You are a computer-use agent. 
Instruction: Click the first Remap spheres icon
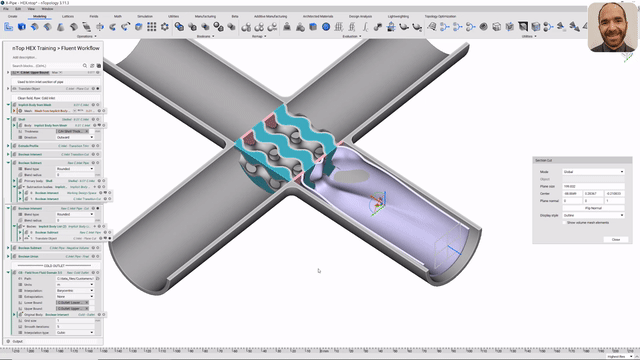coord(246,27)
